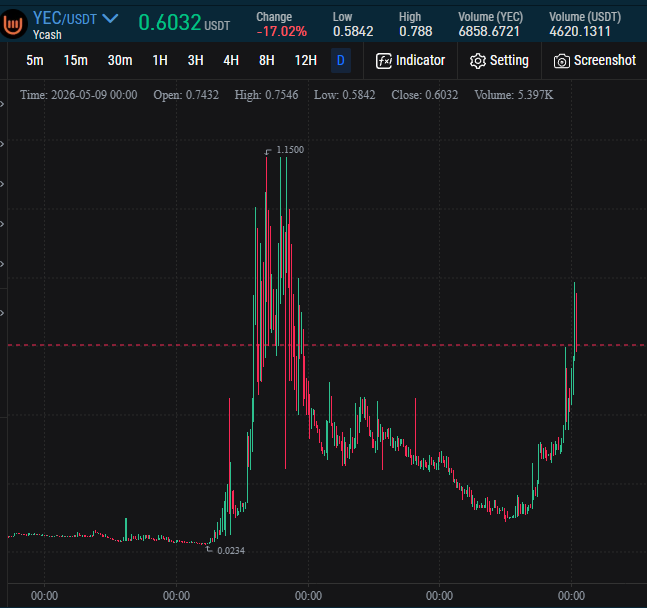Click the Screenshot label
The width and height of the screenshot is (647, 608).
point(605,60)
